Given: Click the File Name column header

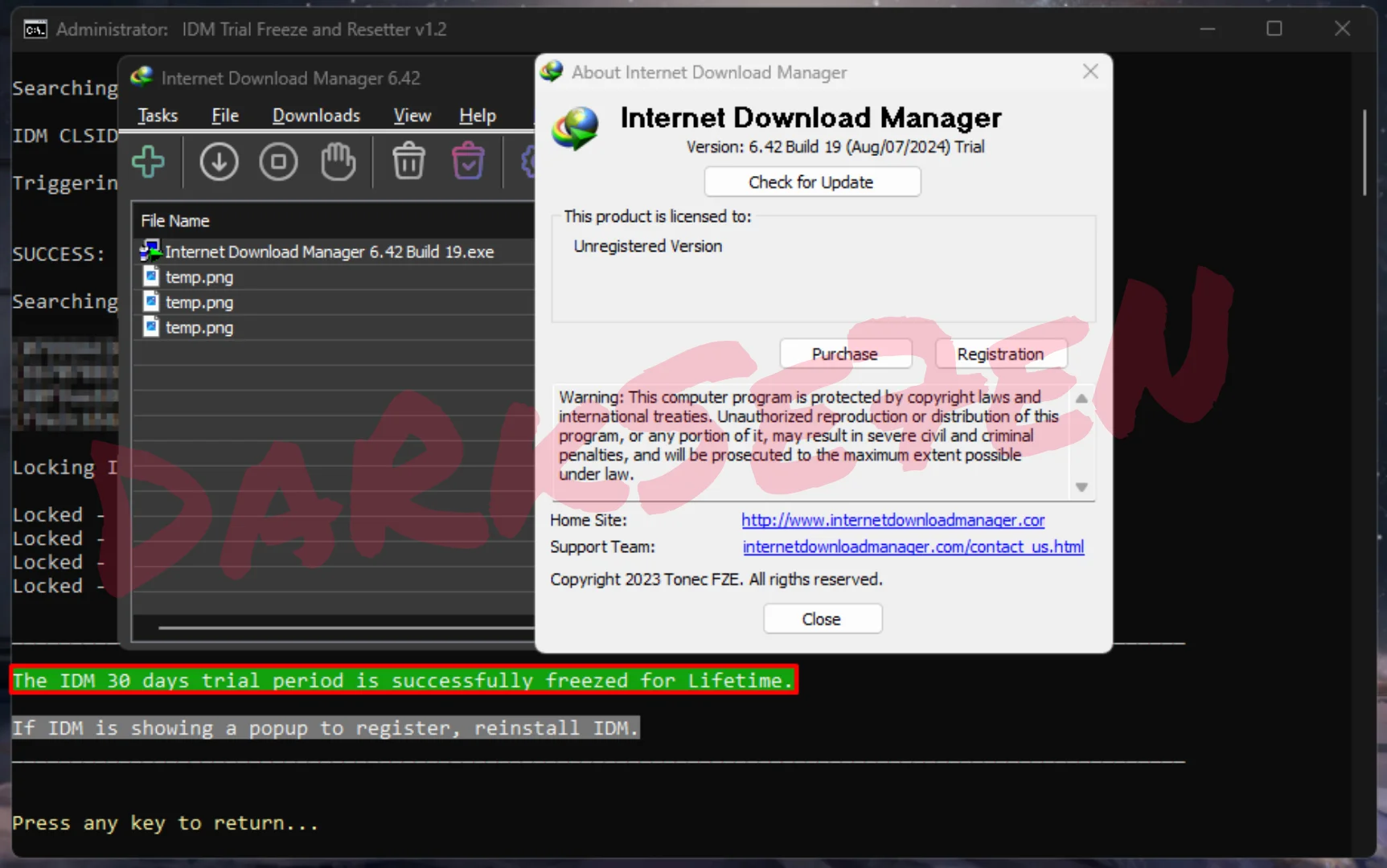Looking at the screenshot, I should point(175,220).
